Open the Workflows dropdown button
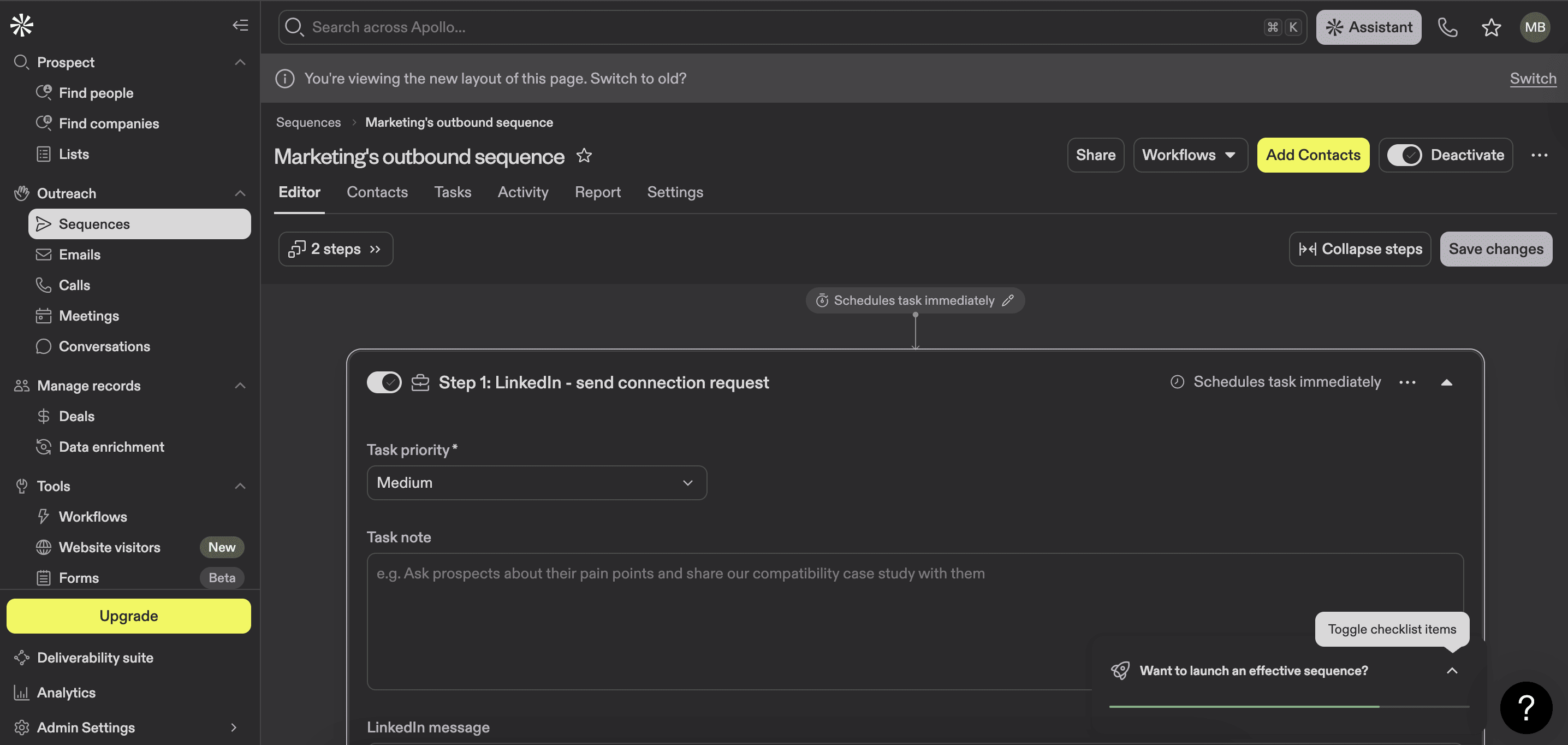 (1190, 155)
